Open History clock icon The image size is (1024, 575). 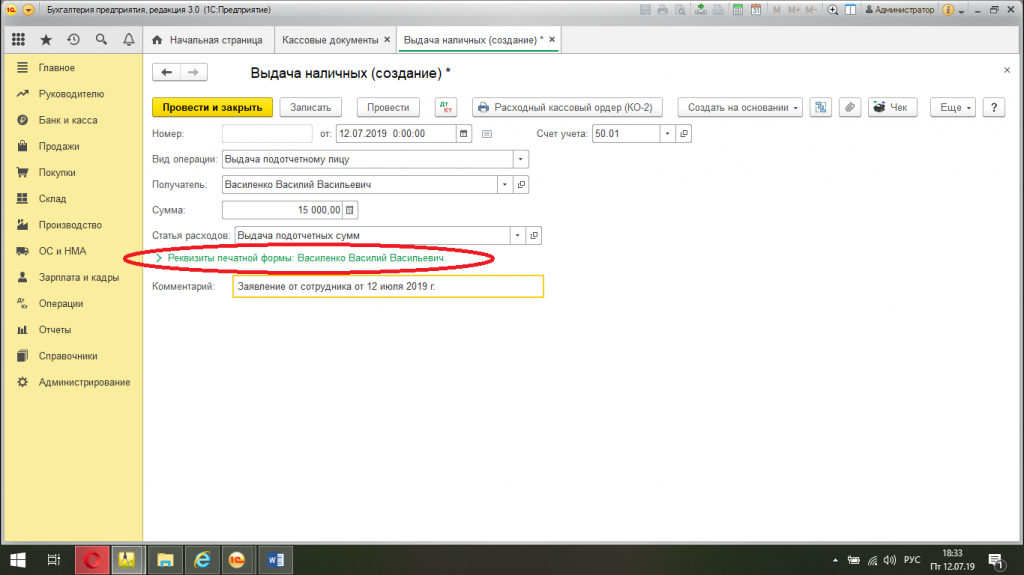click(73, 40)
